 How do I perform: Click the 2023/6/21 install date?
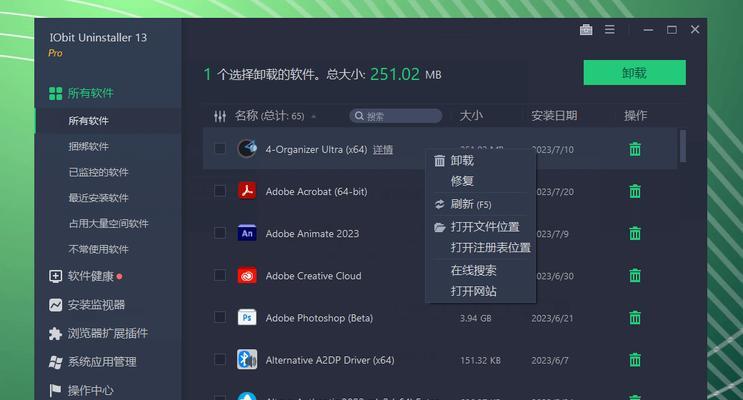[x=552, y=318]
